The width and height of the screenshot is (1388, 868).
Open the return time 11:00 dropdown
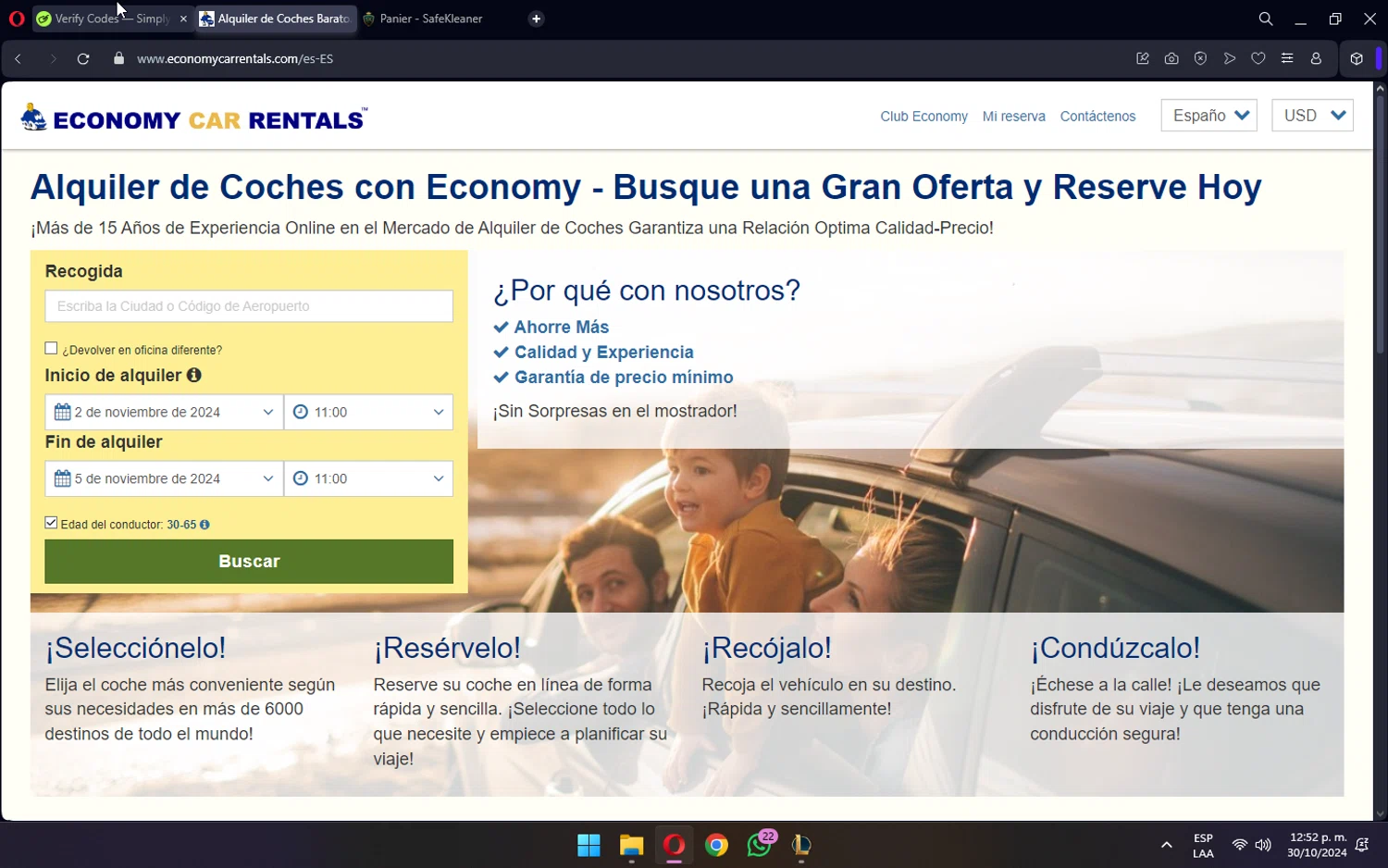(x=368, y=478)
